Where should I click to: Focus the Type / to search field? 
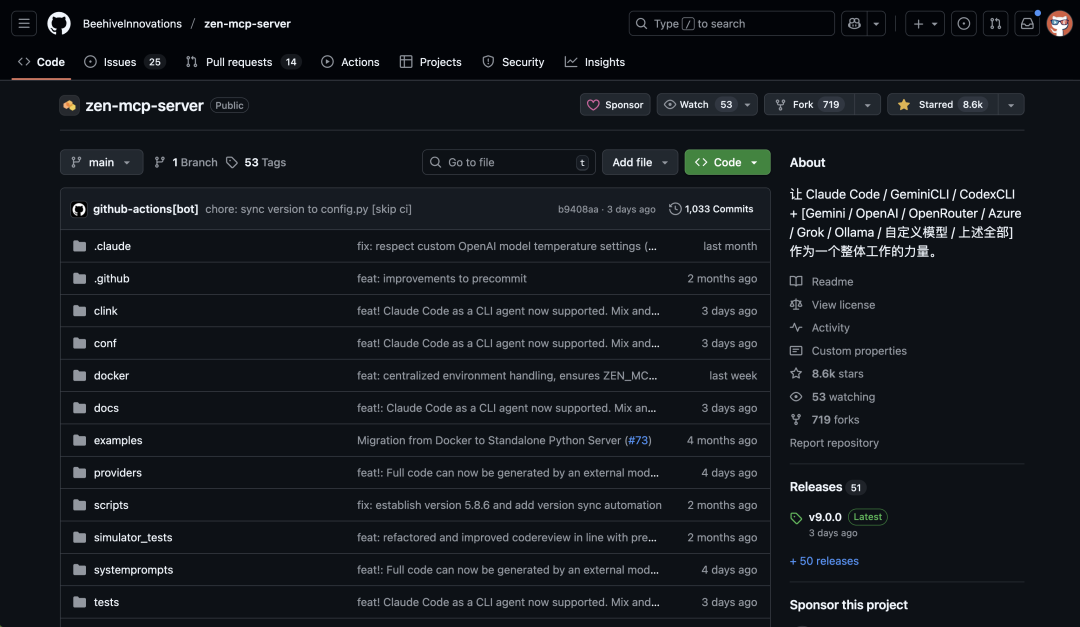click(x=731, y=23)
